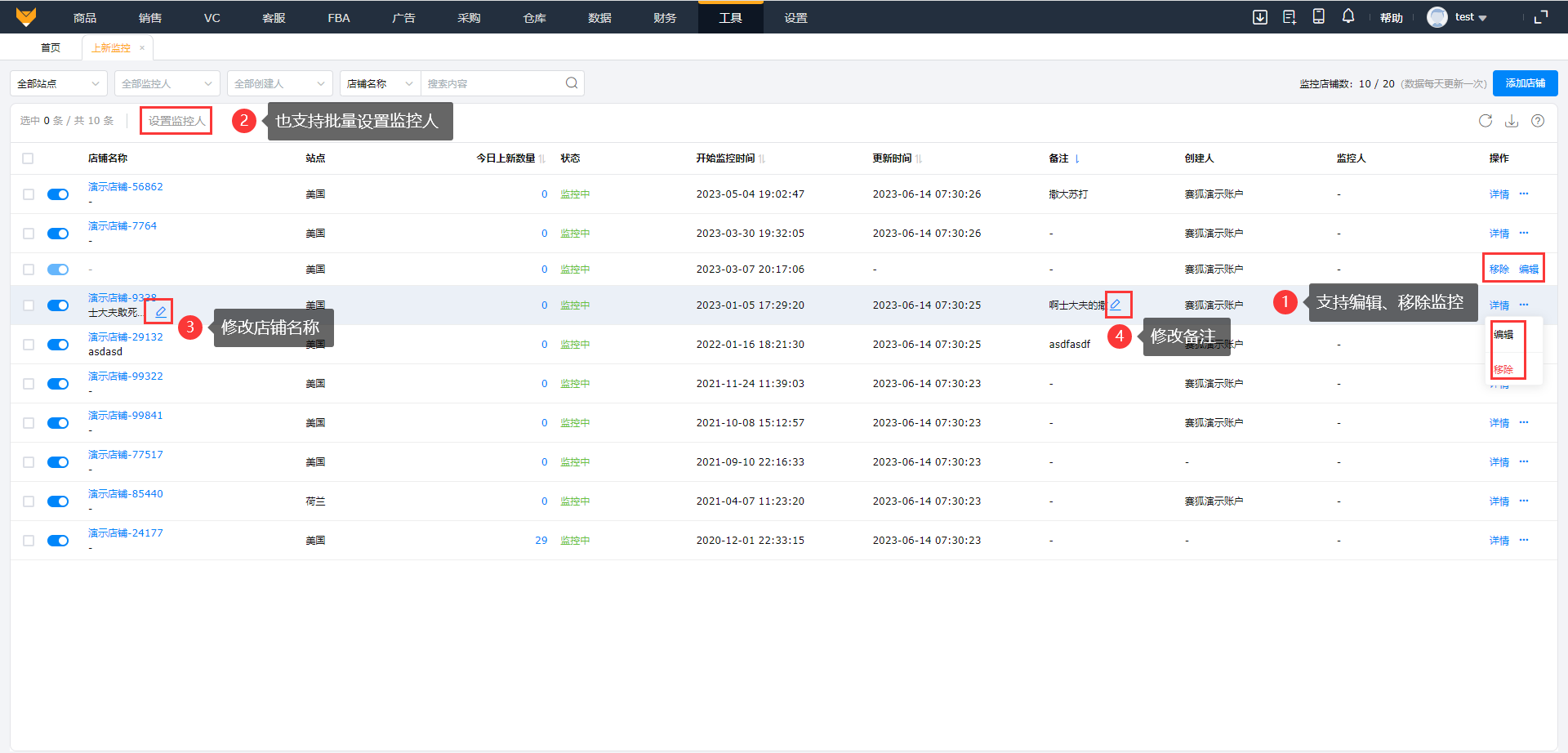Click the 添加店铺 button
Image resolution: width=1568 pixels, height=753 pixels.
1525,83
